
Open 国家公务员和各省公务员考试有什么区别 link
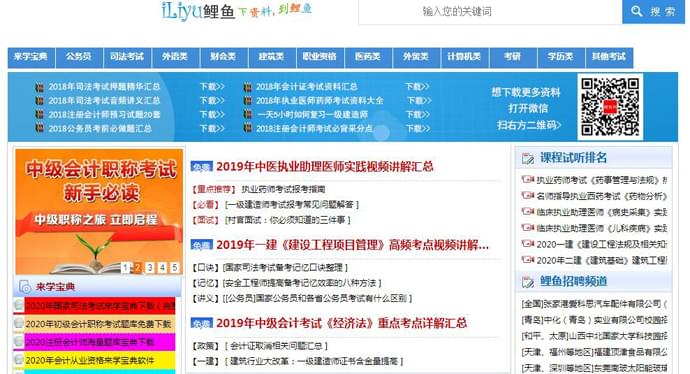(317, 298)
